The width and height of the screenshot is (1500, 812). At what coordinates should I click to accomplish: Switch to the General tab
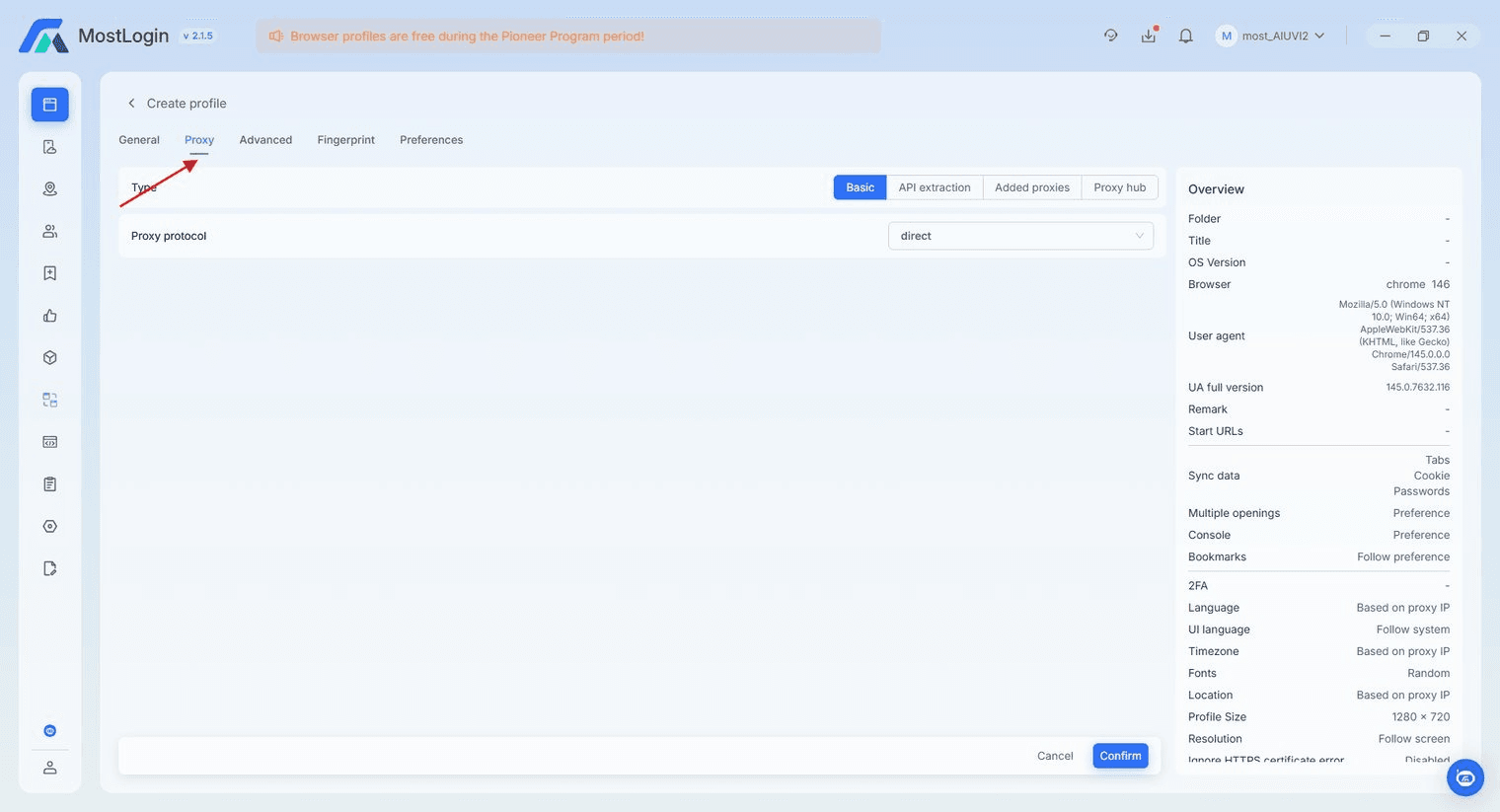pyautogui.click(x=139, y=140)
